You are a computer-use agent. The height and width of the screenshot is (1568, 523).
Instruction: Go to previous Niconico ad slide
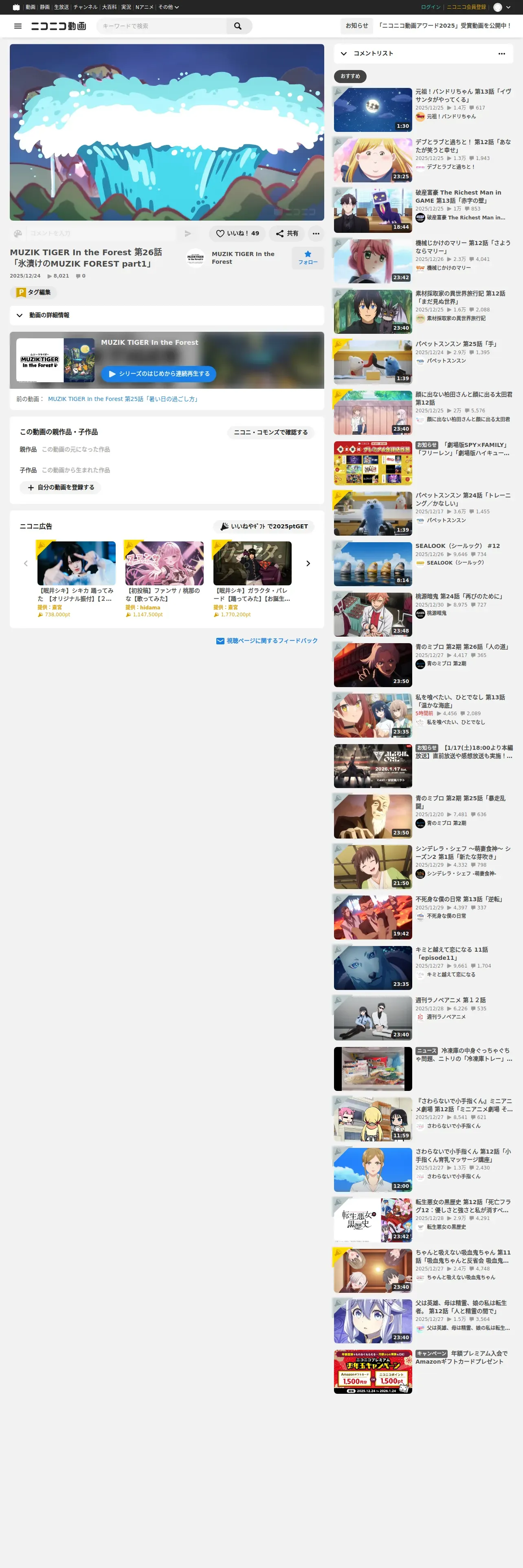tap(26, 564)
